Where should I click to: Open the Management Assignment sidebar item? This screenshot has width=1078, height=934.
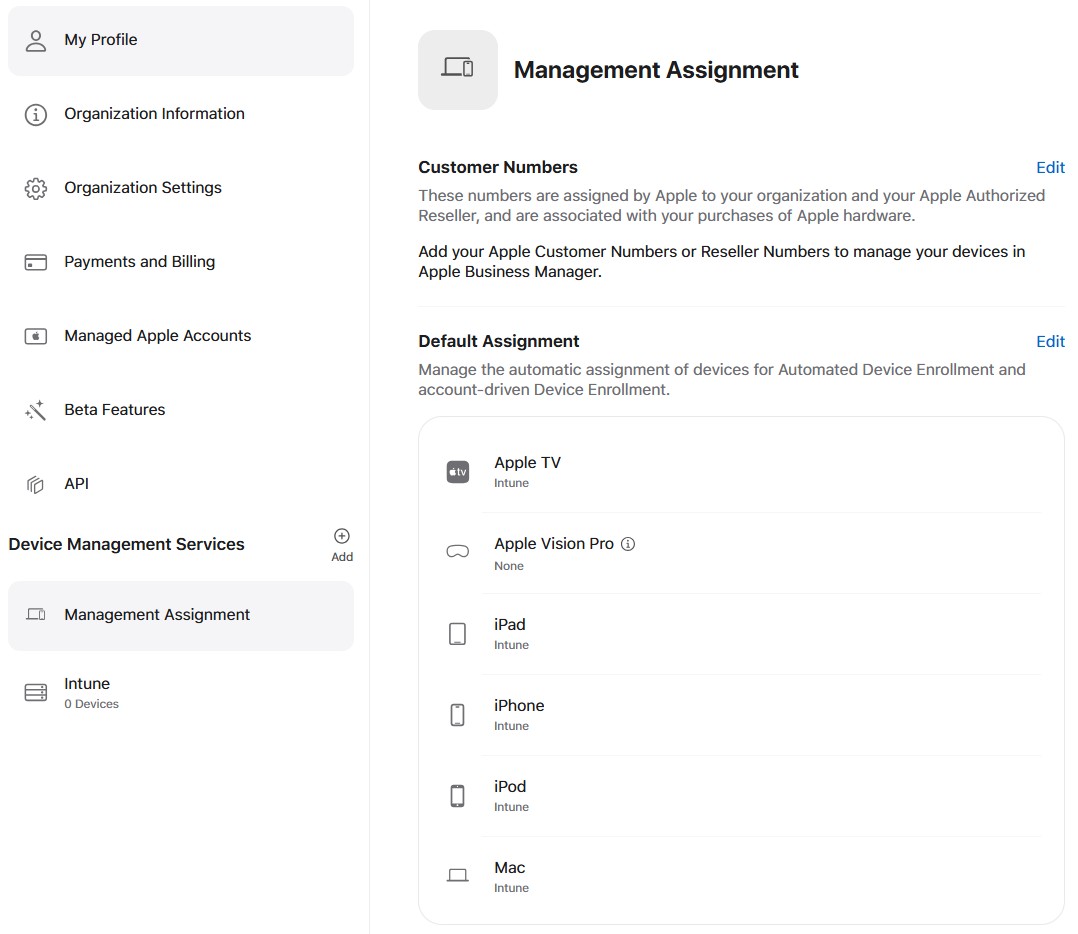pyautogui.click(x=157, y=615)
